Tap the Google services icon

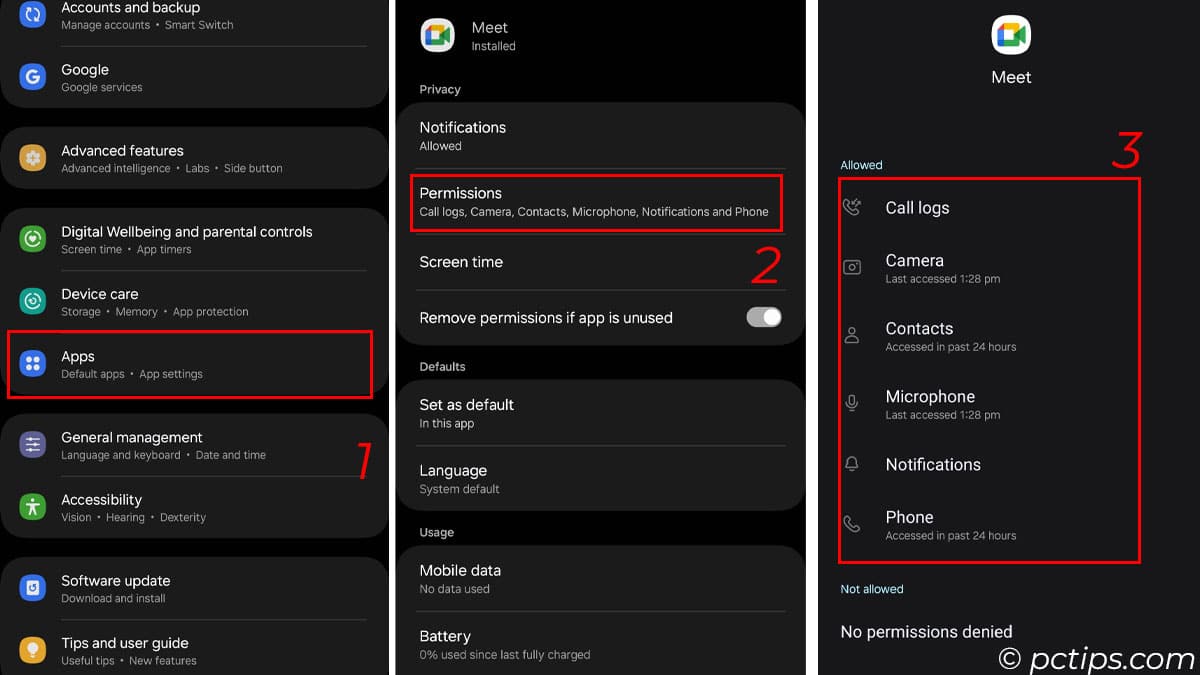tap(33, 77)
